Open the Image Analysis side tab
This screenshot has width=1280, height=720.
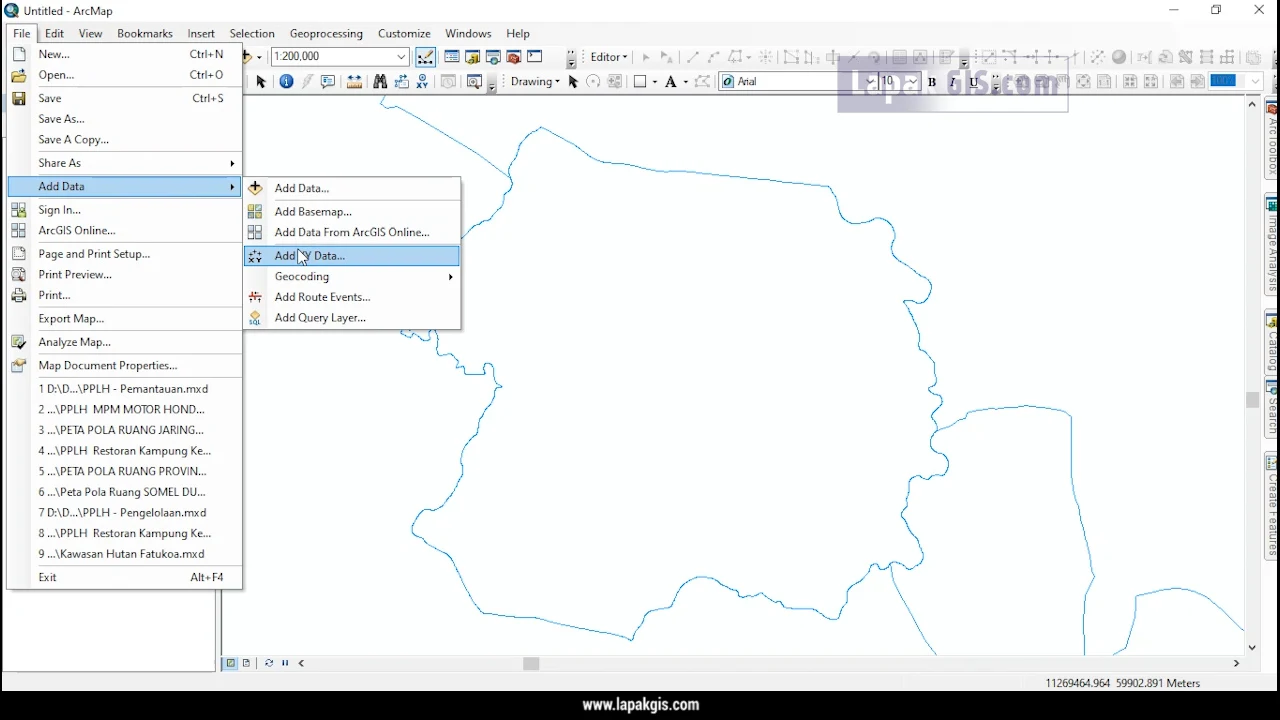1272,246
